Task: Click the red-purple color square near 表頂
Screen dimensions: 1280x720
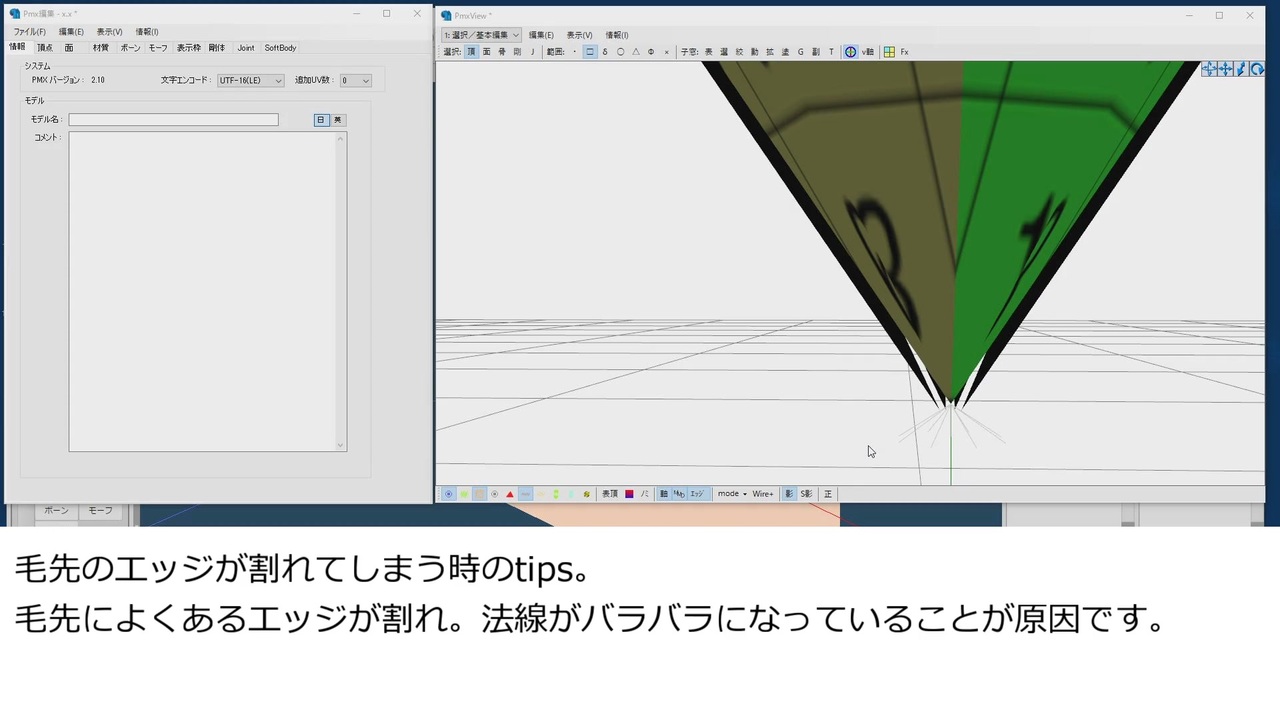Action: [629, 494]
